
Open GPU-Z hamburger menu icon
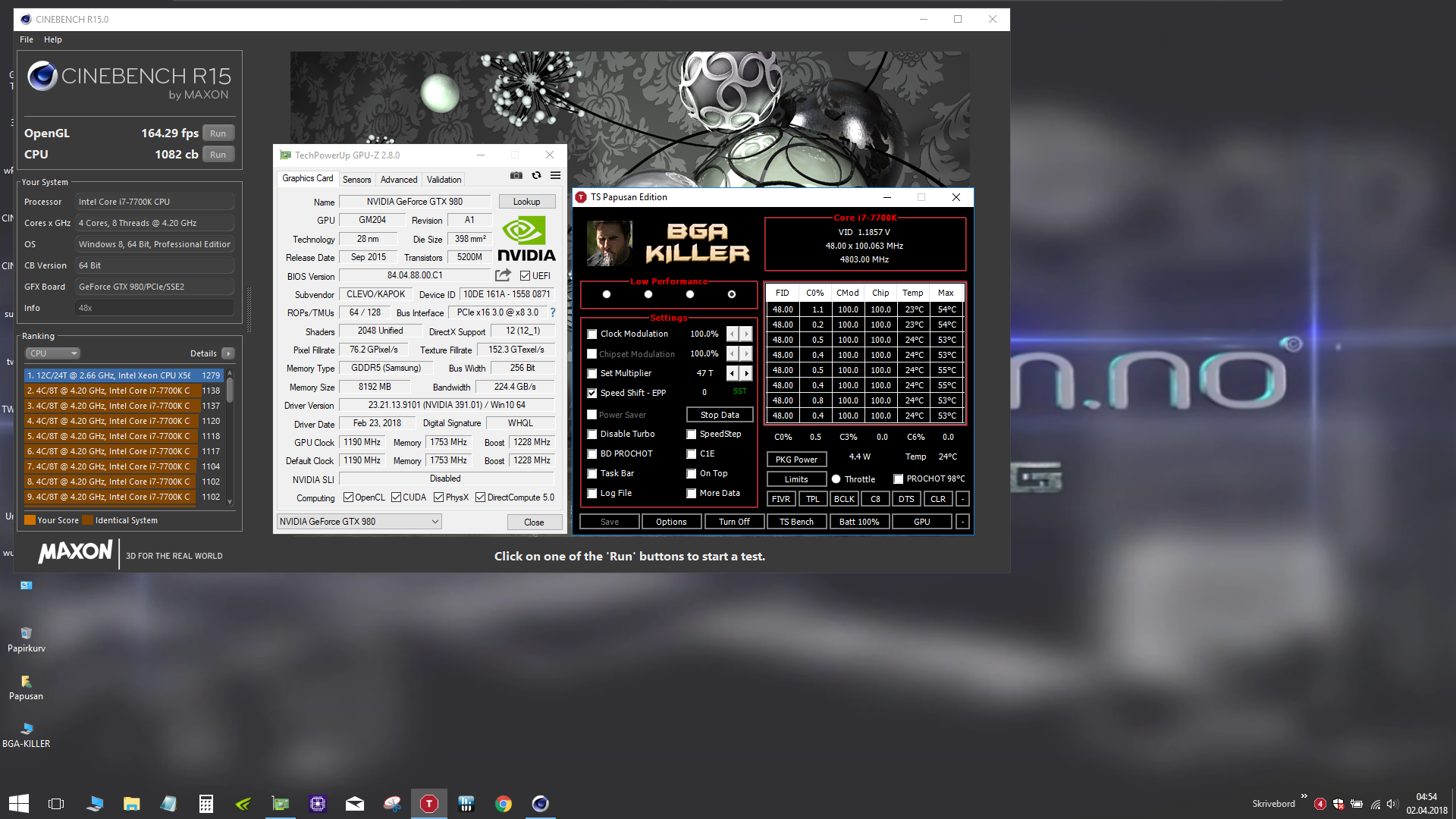pos(555,175)
